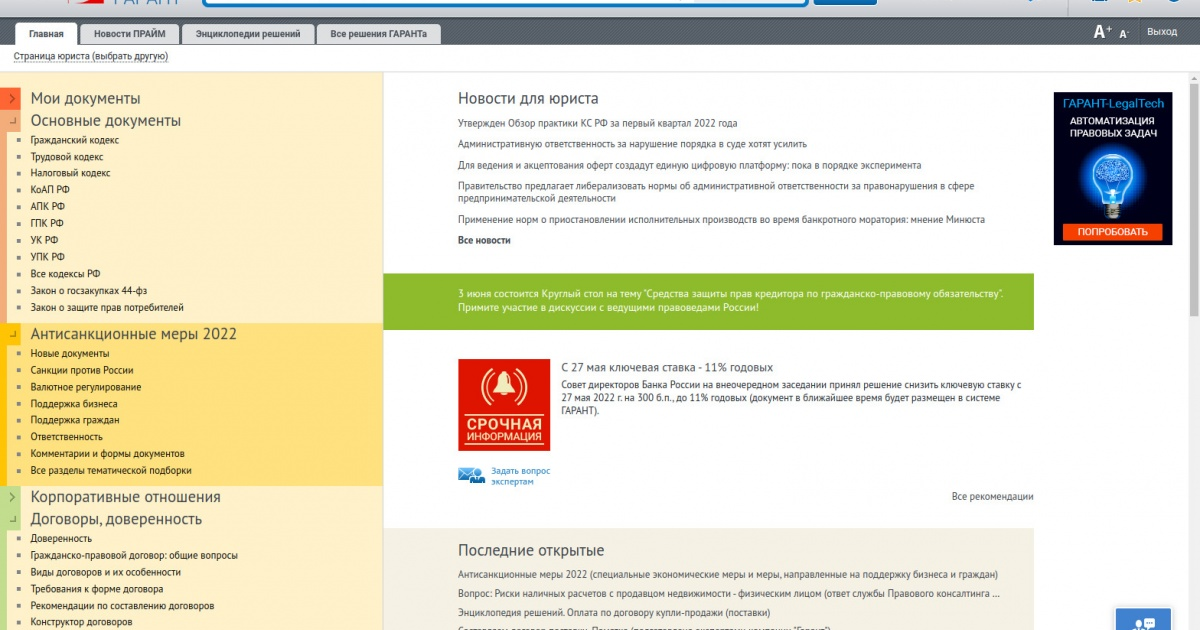Switch to the Главная tab
Screen dimensions: 1200x630
point(46,34)
